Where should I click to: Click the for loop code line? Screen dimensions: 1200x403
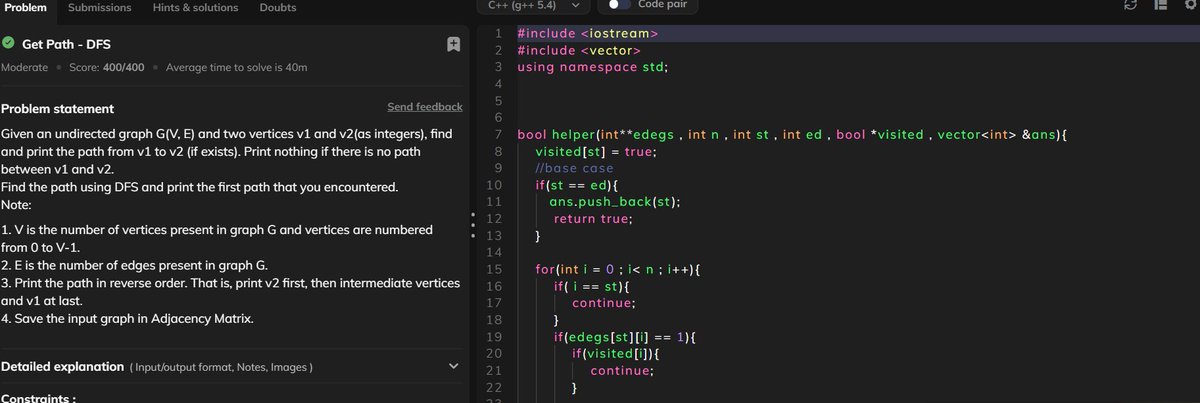(x=619, y=270)
